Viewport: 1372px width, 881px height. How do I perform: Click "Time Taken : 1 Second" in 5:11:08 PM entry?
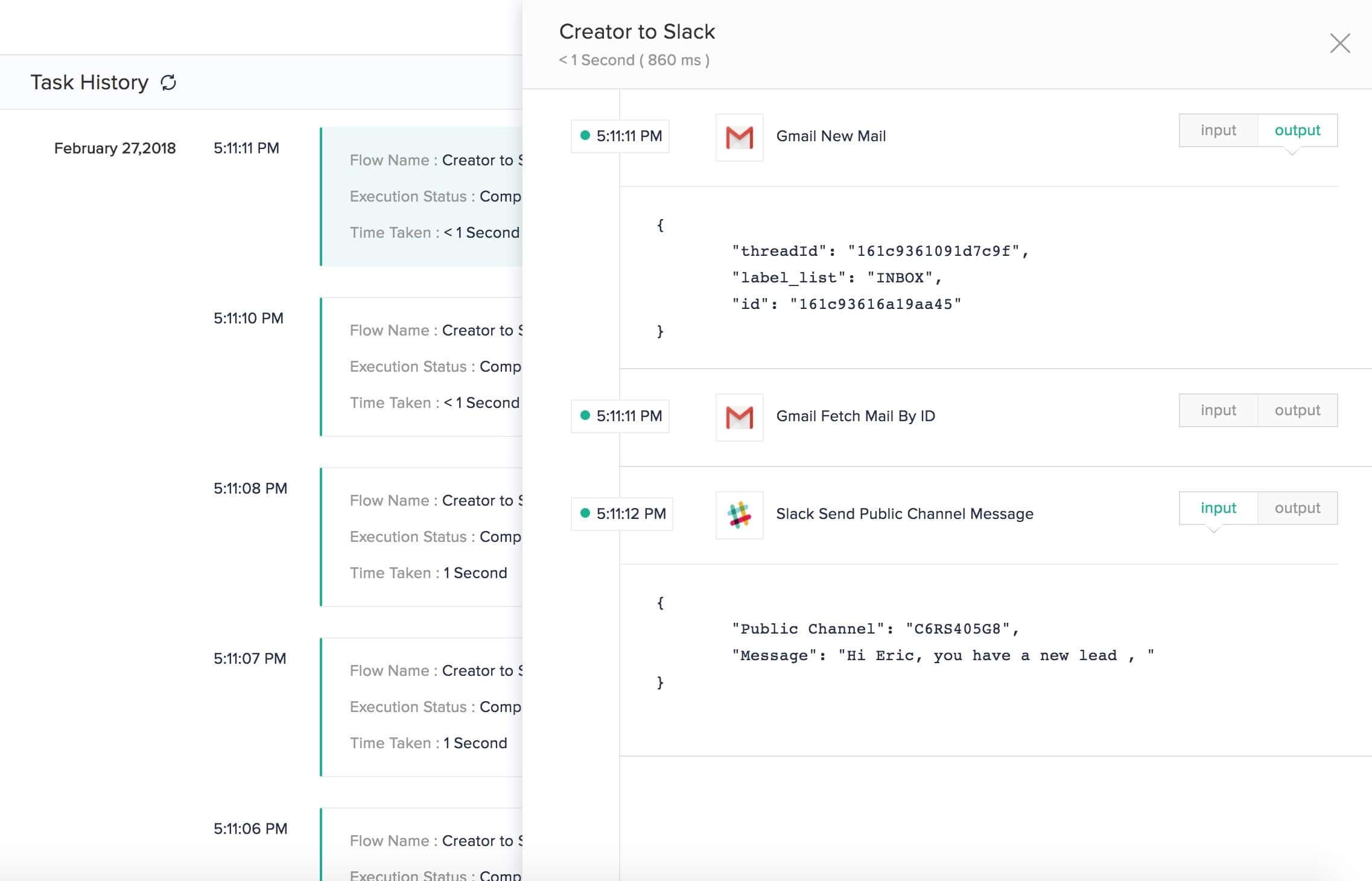428,573
